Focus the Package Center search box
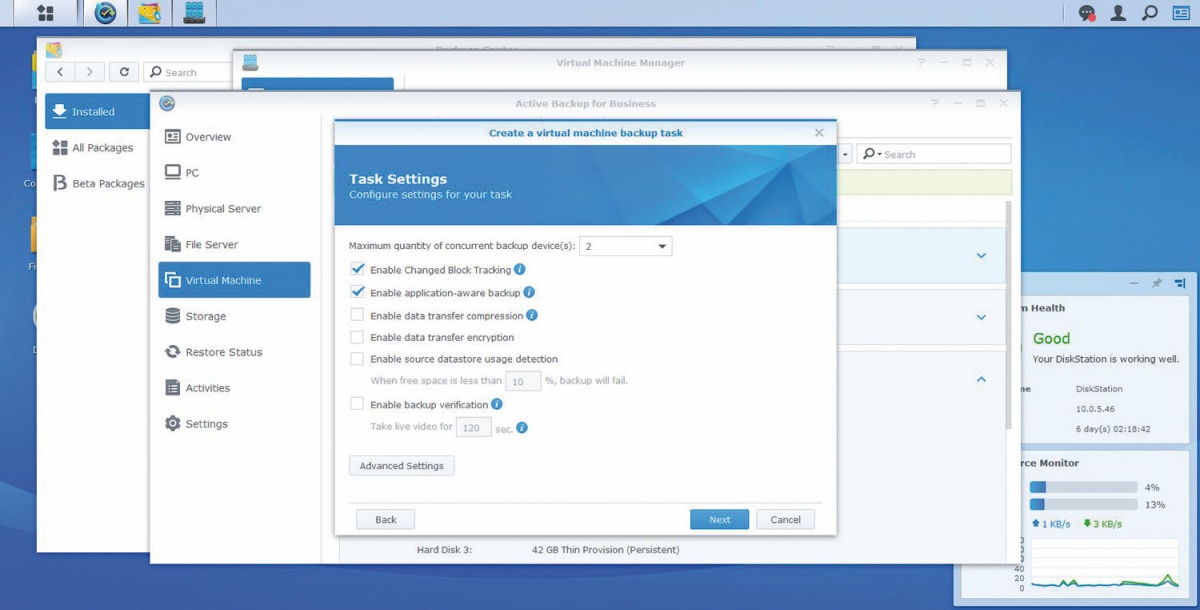This screenshot has height=610, width=1200. [187, 72]
